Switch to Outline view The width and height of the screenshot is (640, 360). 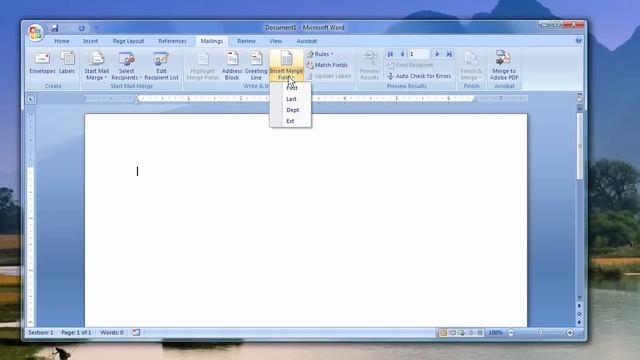pos(471,333)
